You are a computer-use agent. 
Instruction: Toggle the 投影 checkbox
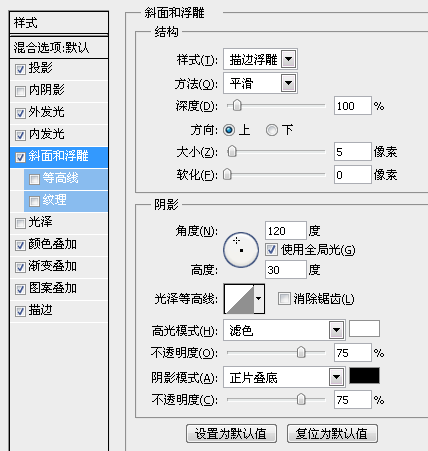click(20, 69)
